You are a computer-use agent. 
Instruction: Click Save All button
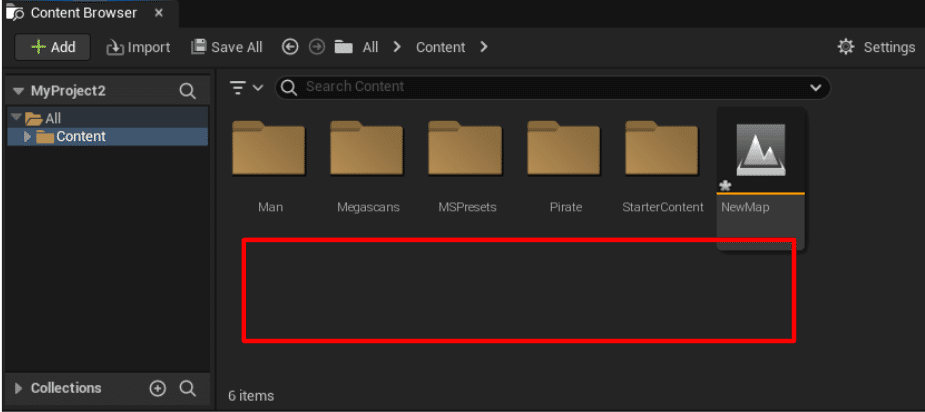tap(227, 47)
